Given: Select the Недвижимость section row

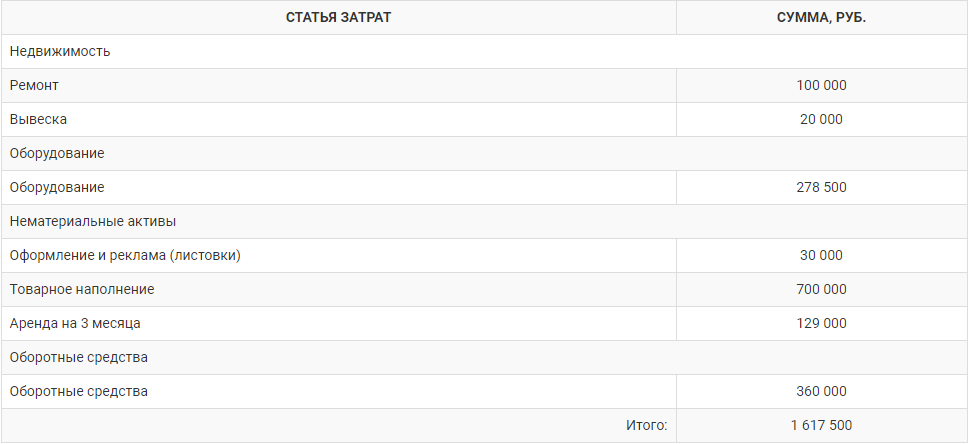Looking at the screenshot, I should coord(484,51).
